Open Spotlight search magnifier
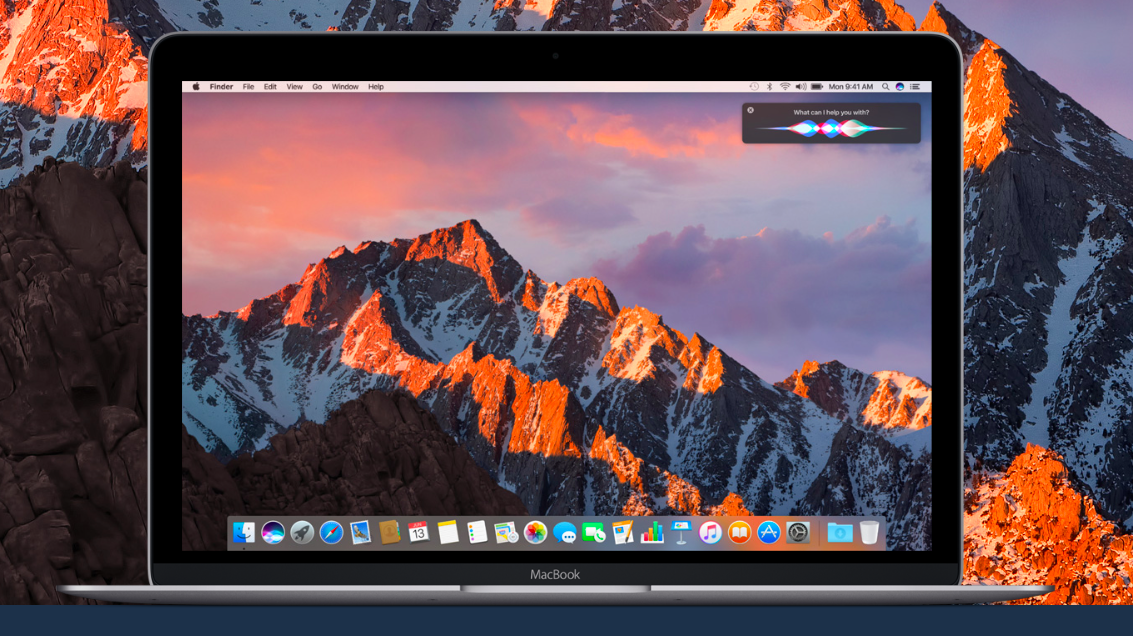This screenshot has width=1133, height=636. [885, 87]
